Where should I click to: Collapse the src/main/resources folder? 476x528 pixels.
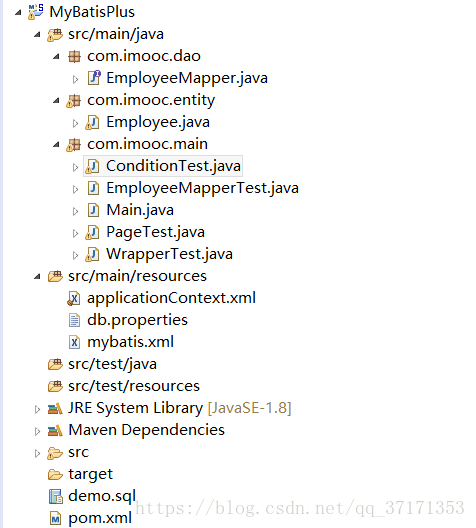point(37,277)
